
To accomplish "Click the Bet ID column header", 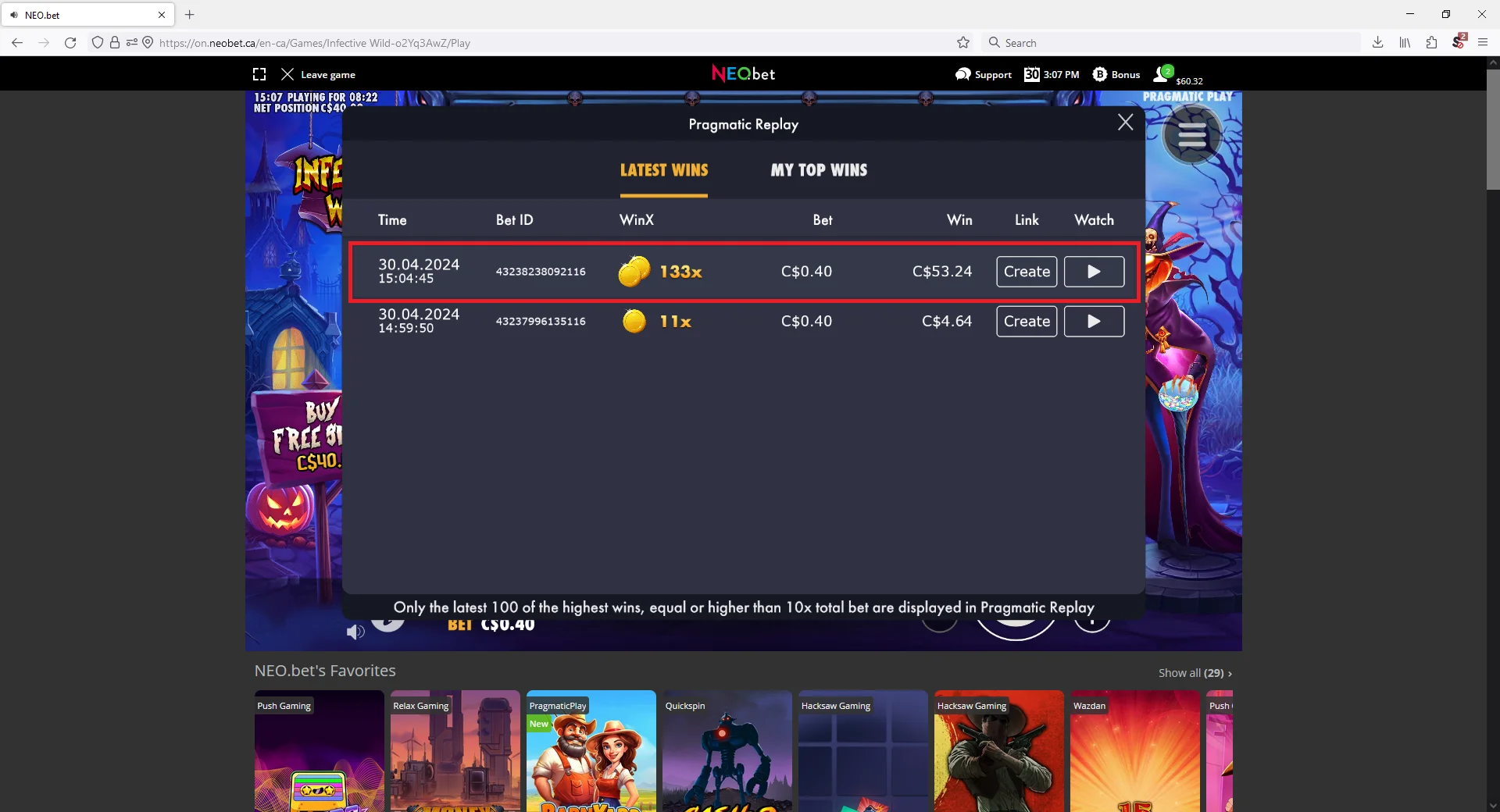I will coord(515,220).
